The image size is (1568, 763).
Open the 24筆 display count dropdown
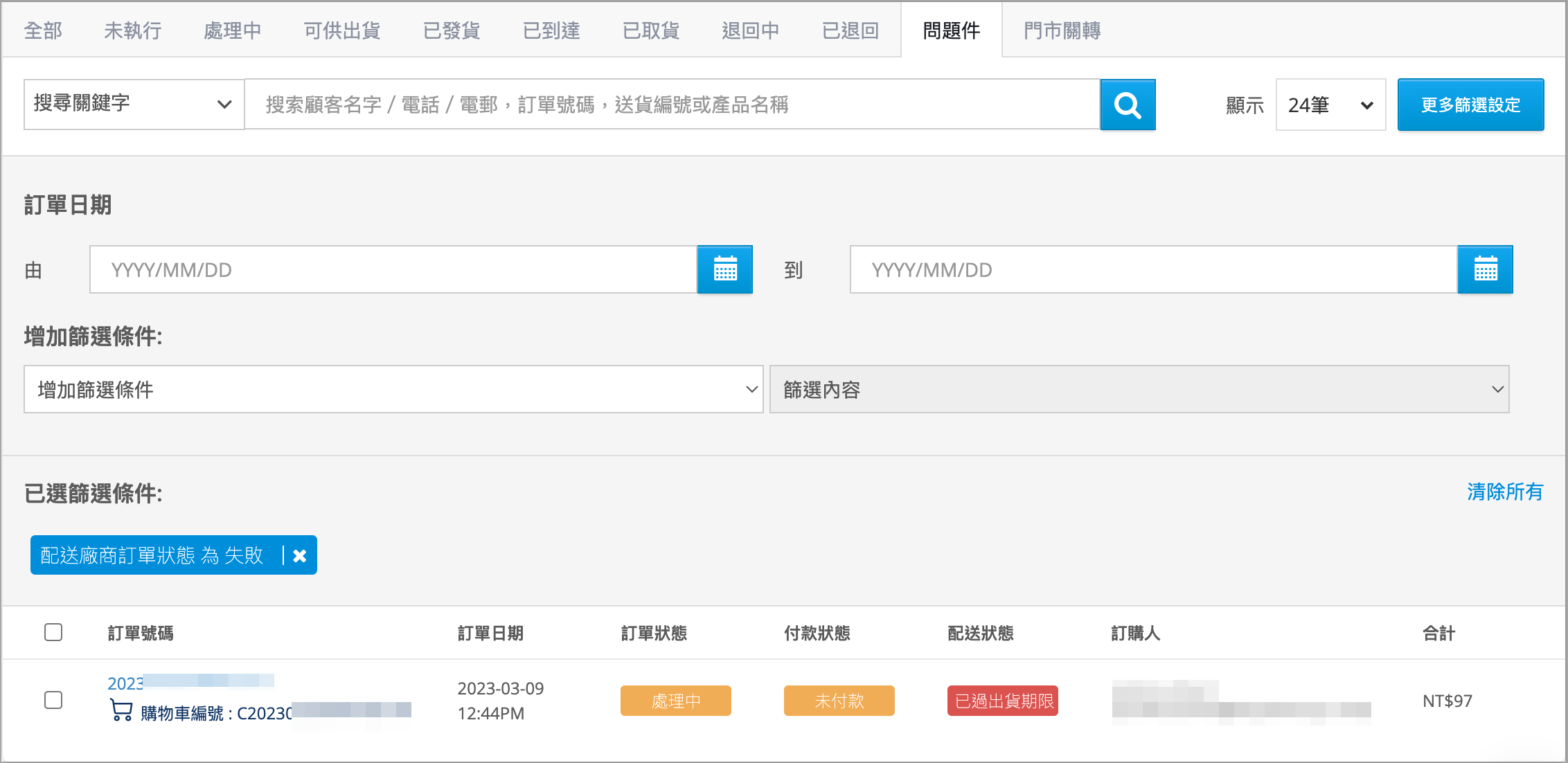tap(1330, 105)
